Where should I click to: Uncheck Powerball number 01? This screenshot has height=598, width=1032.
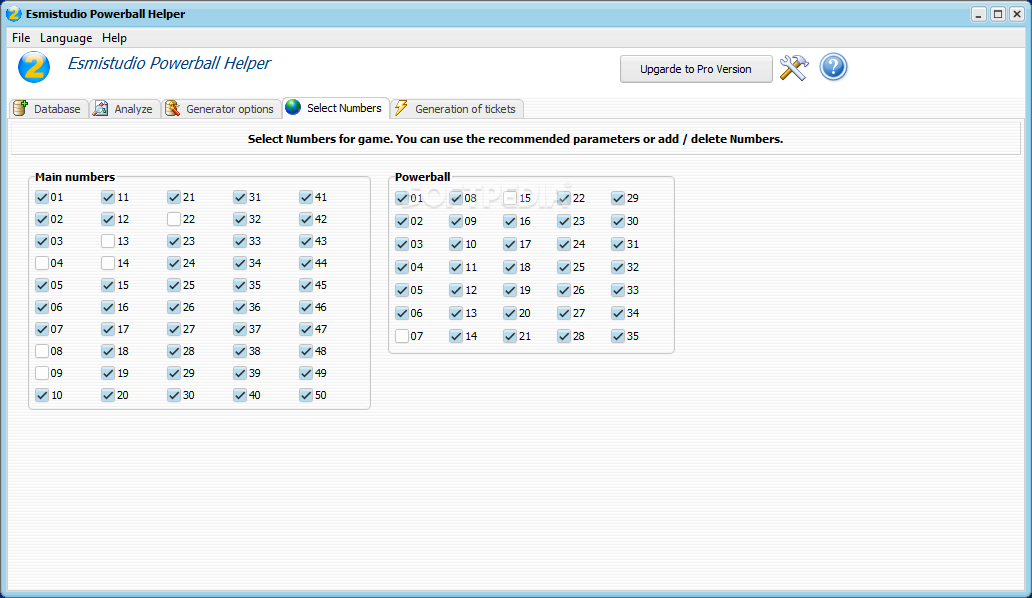[x=402, y=198]
